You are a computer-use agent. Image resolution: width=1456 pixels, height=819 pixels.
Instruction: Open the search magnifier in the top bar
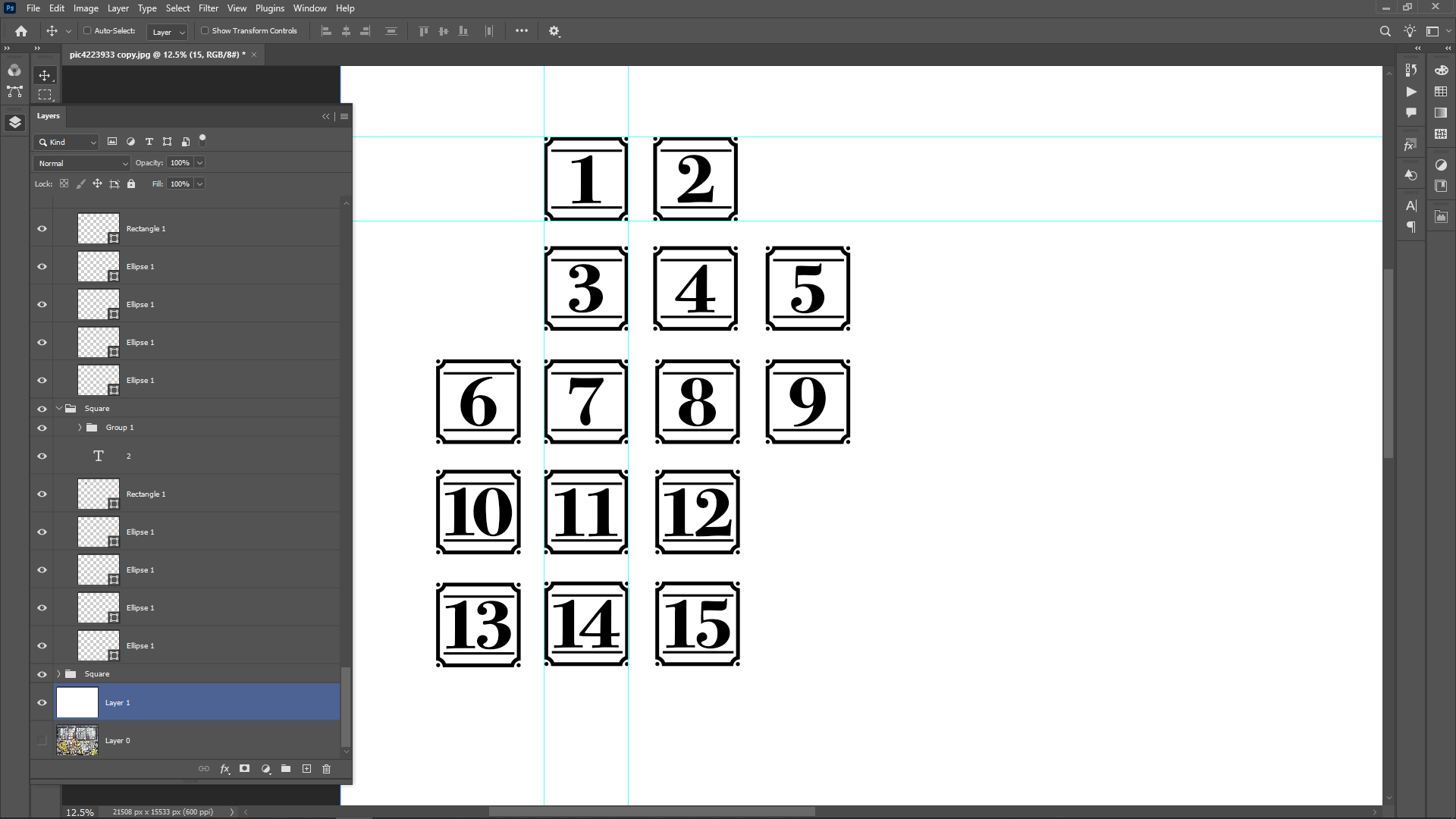pyautogui.click(x=1385, y=31)
